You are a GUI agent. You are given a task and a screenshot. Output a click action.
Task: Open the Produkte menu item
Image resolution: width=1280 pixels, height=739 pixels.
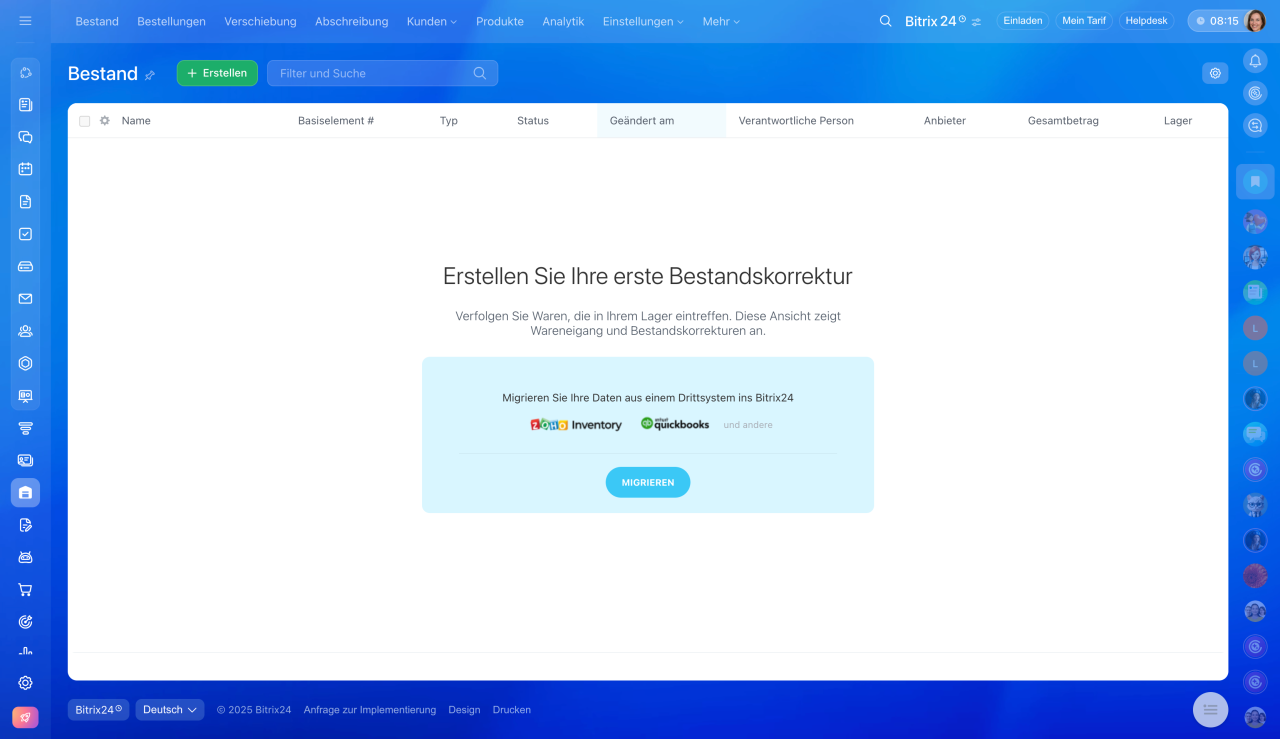pos(500,21)
